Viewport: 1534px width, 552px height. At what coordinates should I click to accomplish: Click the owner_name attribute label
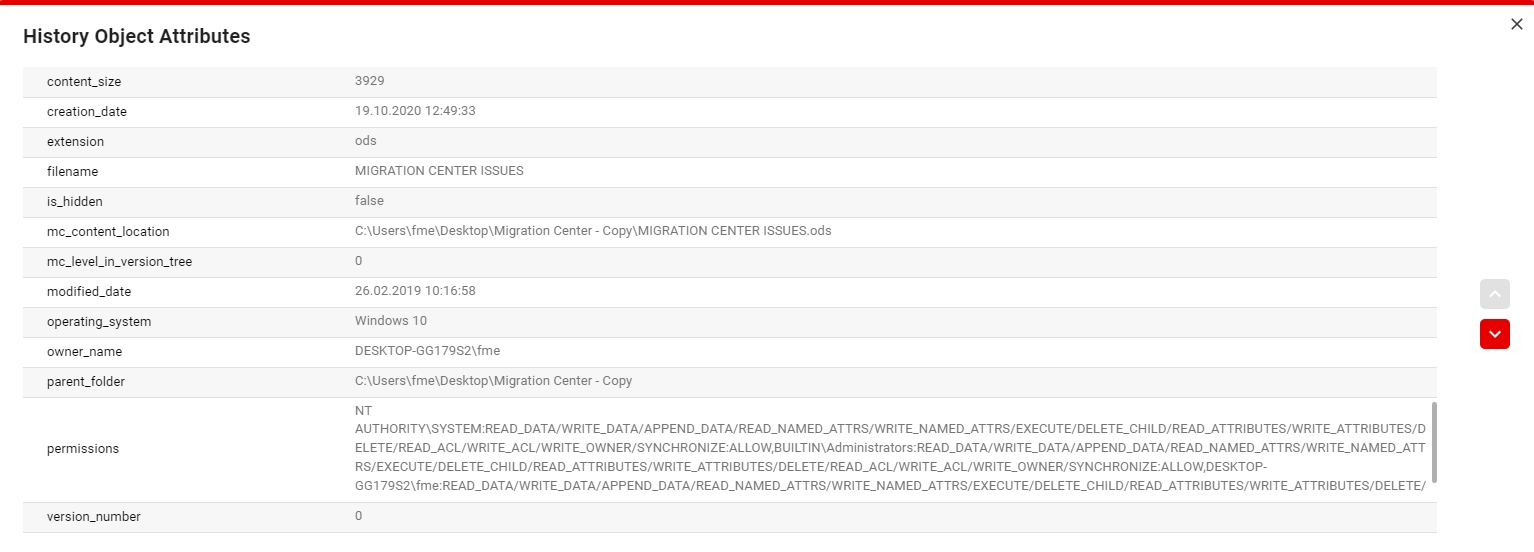(84, 352)
